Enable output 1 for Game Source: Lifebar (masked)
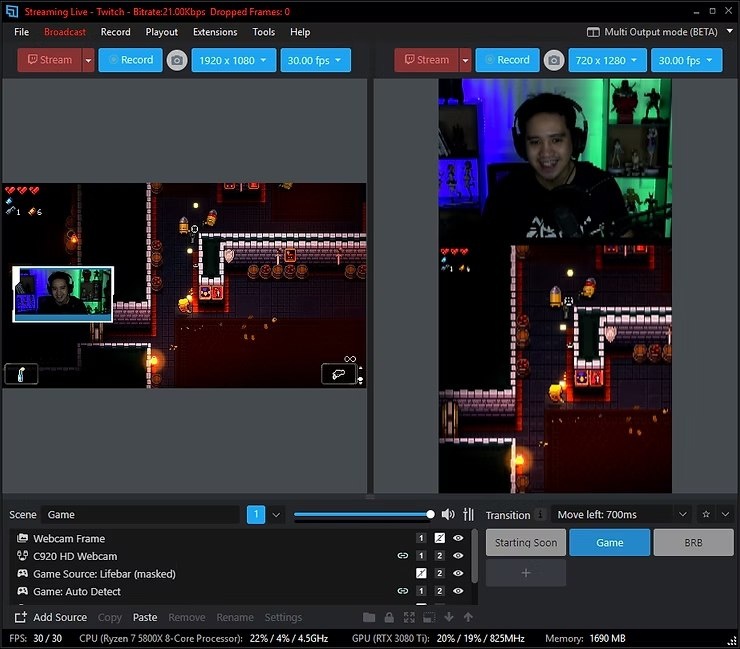This screenshot has height=649, width=740. (421, 573)
